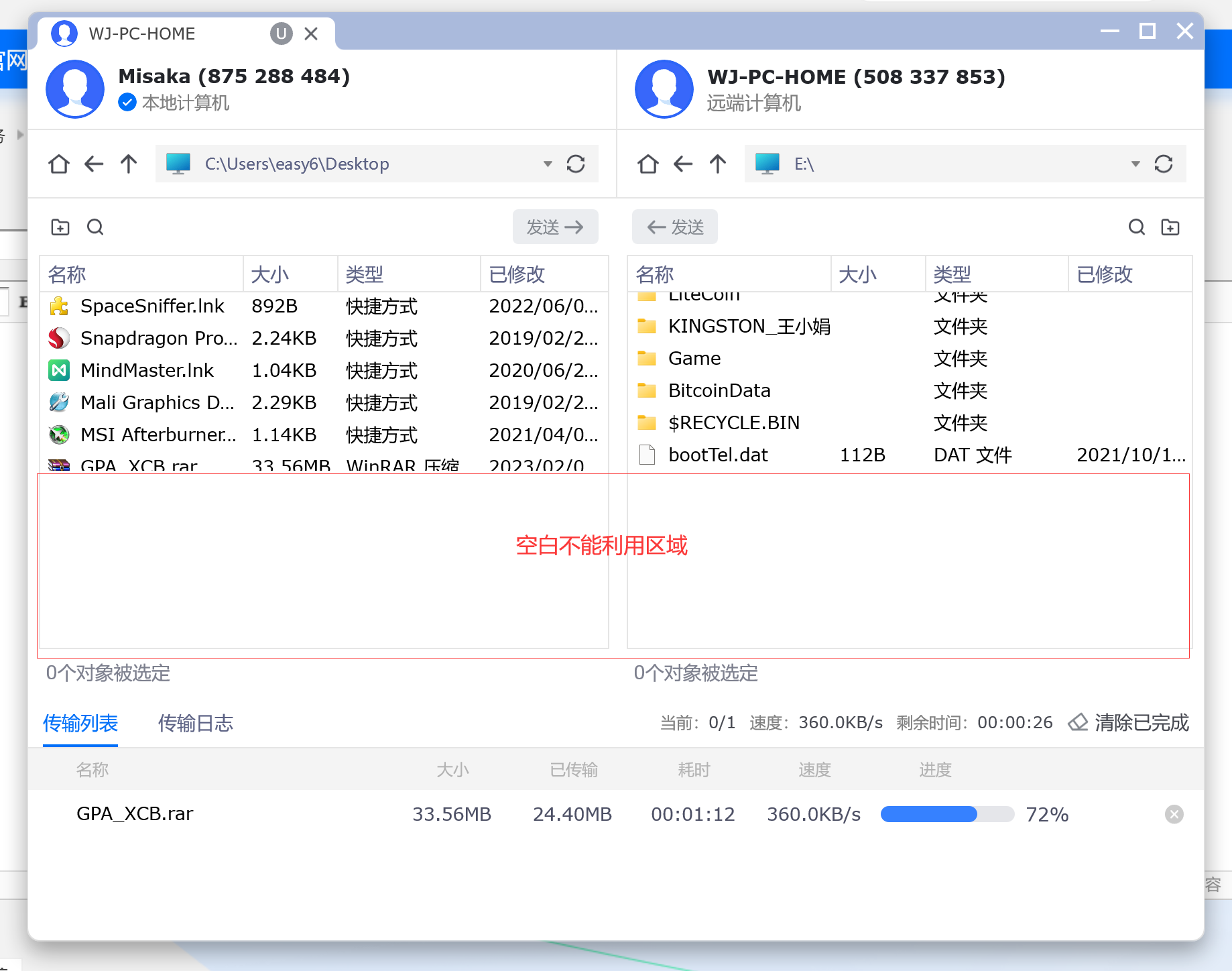Image resolution: width=1232 pixels, height=971 pixels.
Task: Click 清除已完成 link
Action: 1142,722
